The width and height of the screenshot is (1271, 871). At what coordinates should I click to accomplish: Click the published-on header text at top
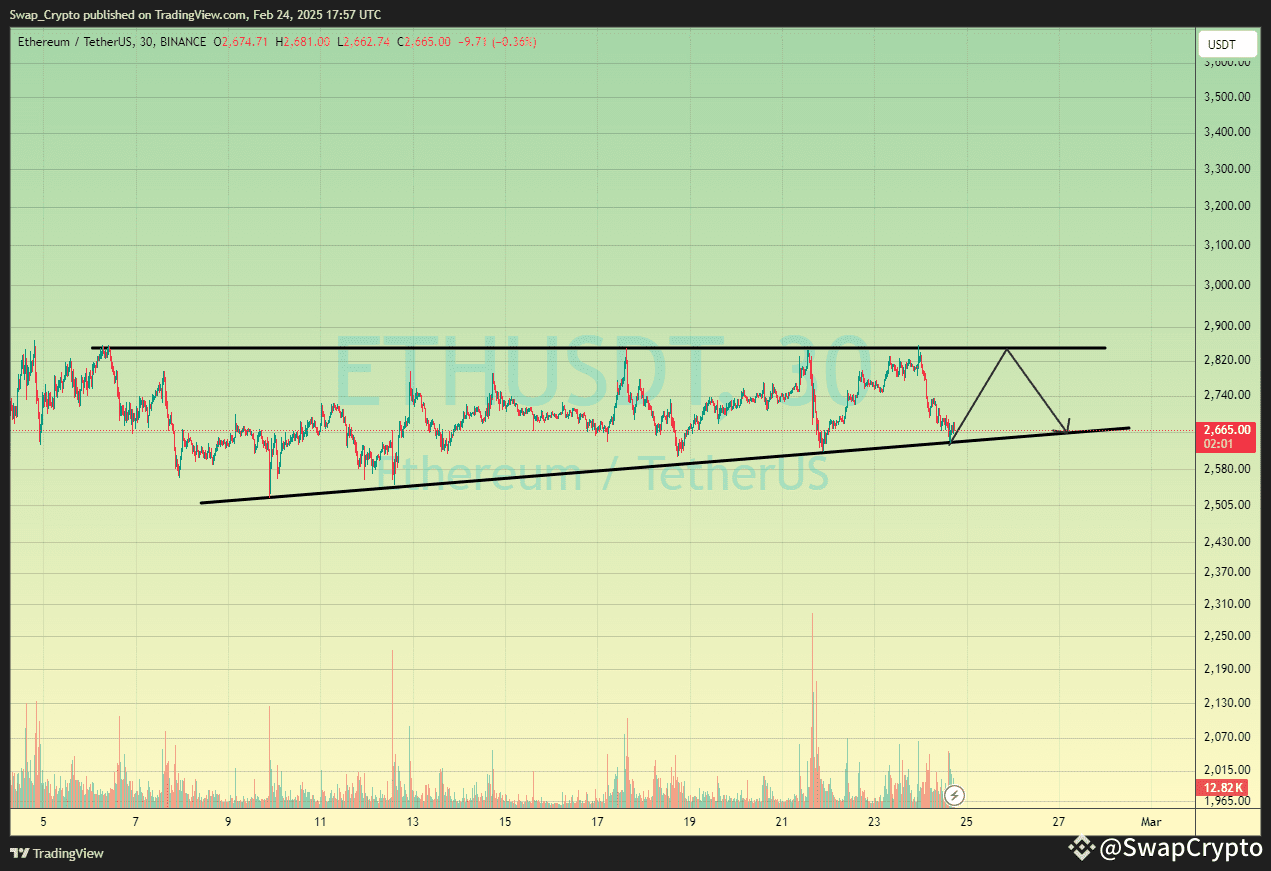click(194, 14)
